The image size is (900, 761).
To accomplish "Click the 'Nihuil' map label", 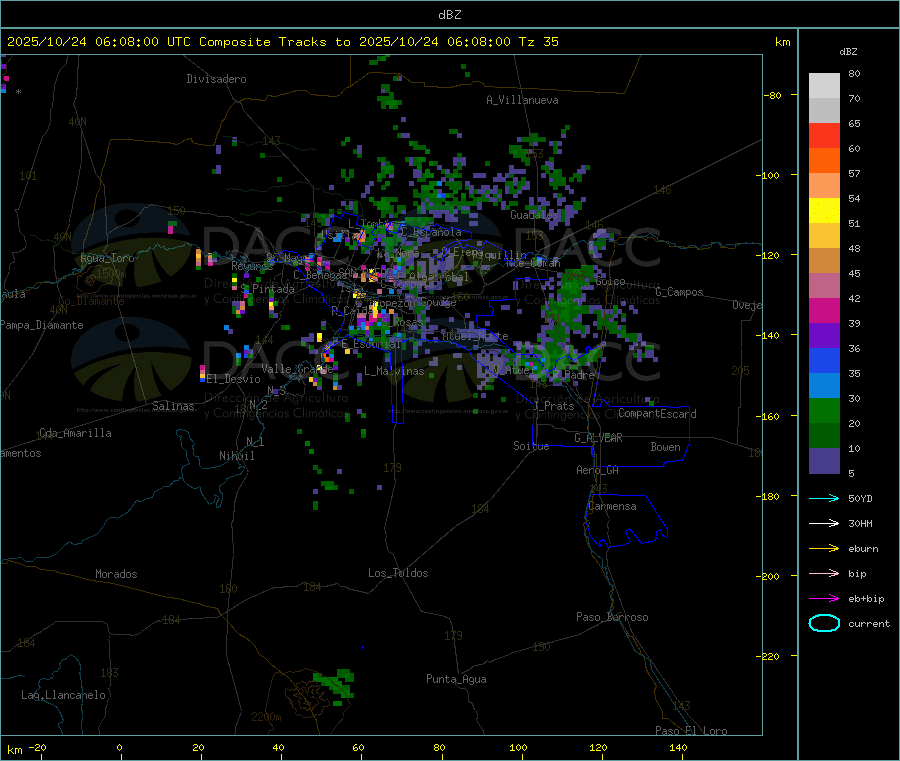I will (237, 456).
